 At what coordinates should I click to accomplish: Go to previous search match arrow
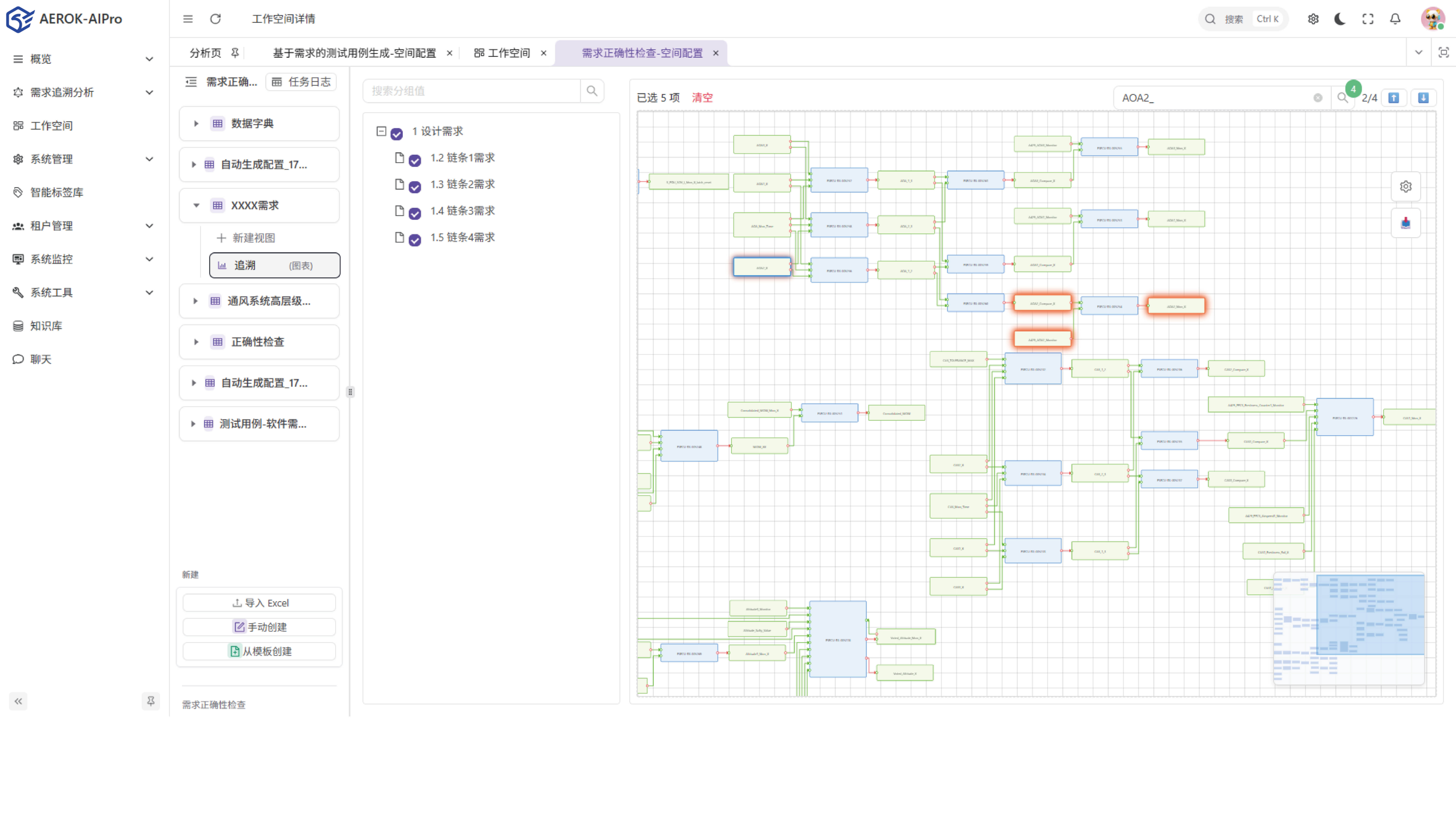coord(1394,98)
